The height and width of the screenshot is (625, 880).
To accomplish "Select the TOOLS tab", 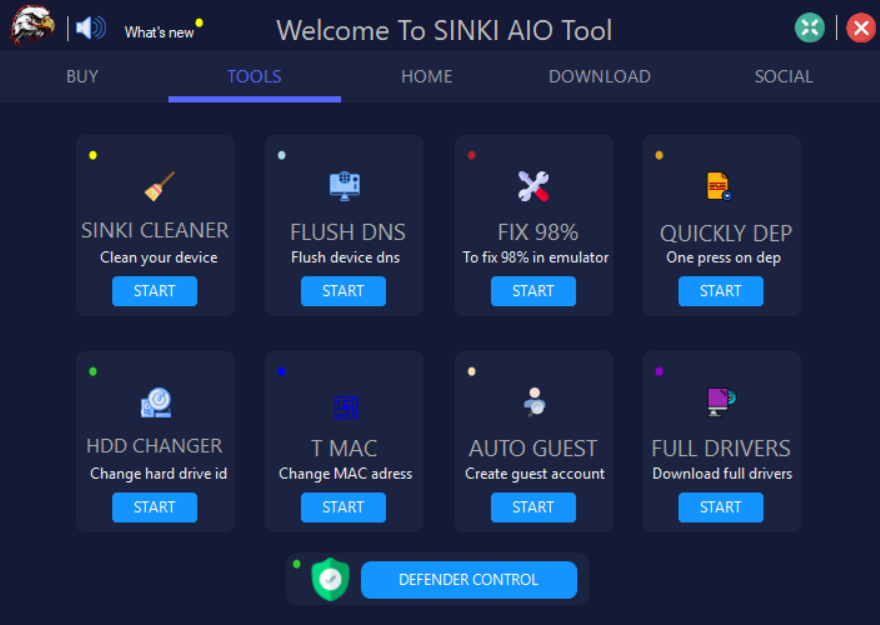I will pos(254,76).
